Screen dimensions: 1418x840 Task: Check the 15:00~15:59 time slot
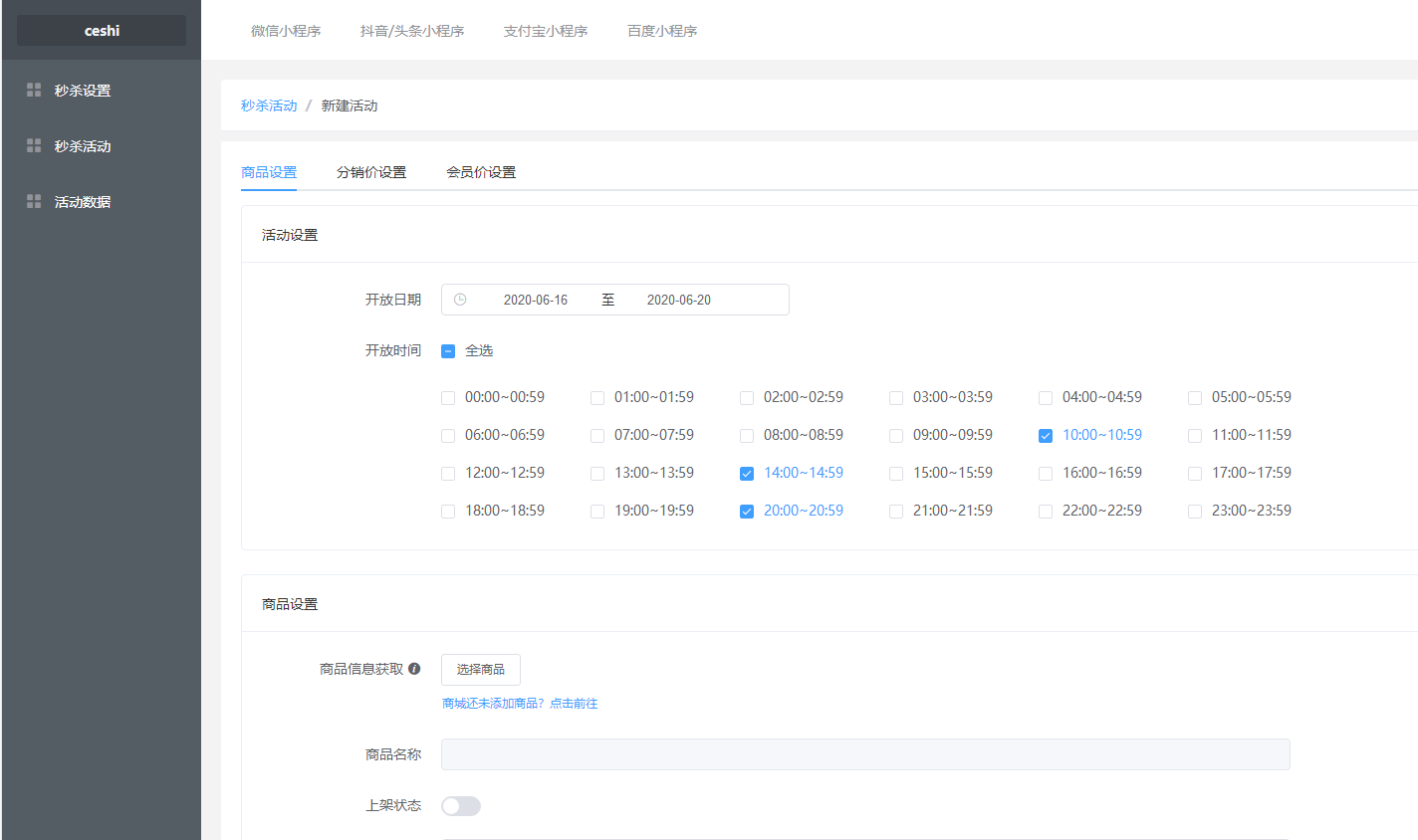[896, 474]
